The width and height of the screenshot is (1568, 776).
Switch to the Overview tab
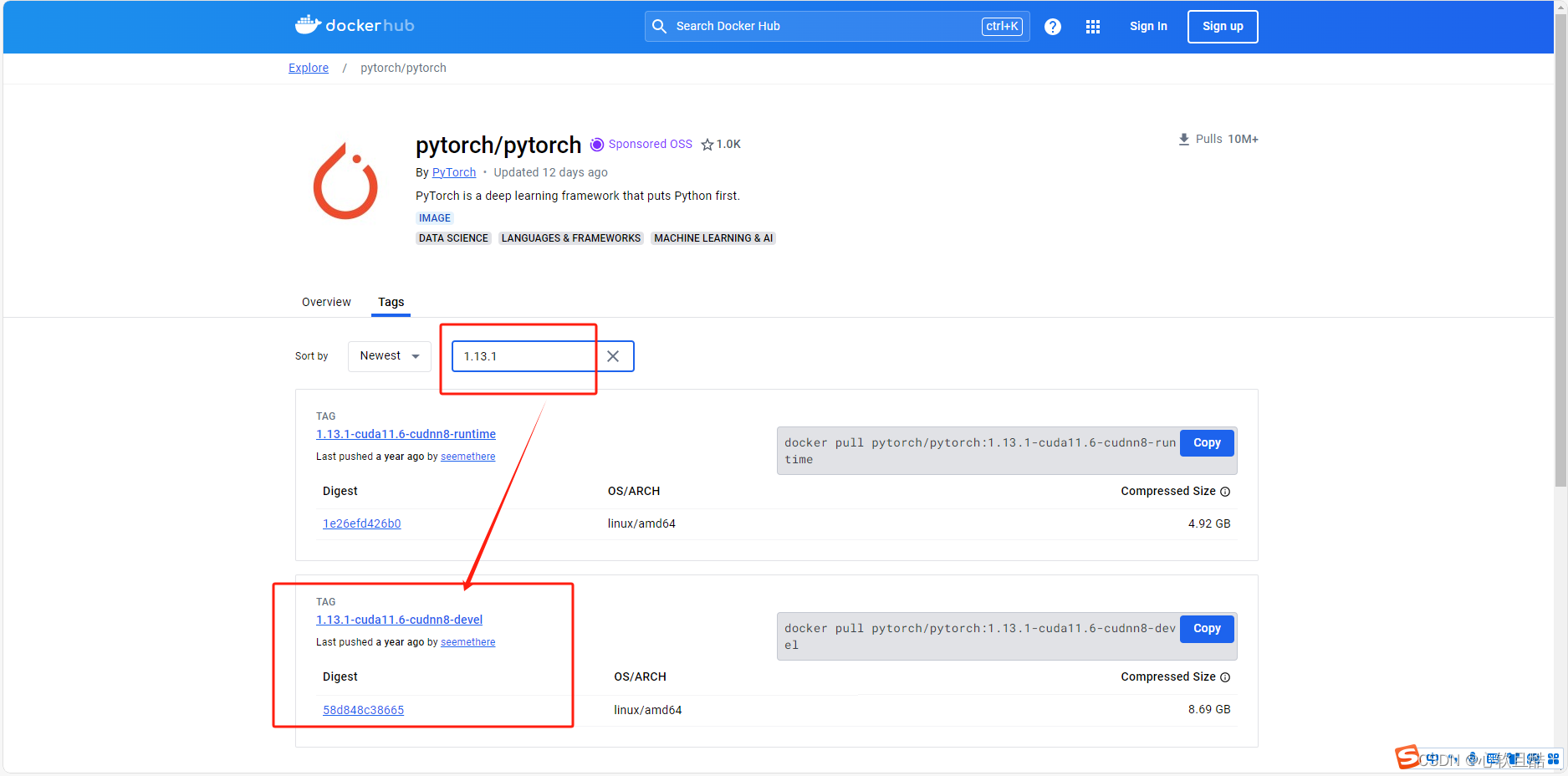point(326,302)
